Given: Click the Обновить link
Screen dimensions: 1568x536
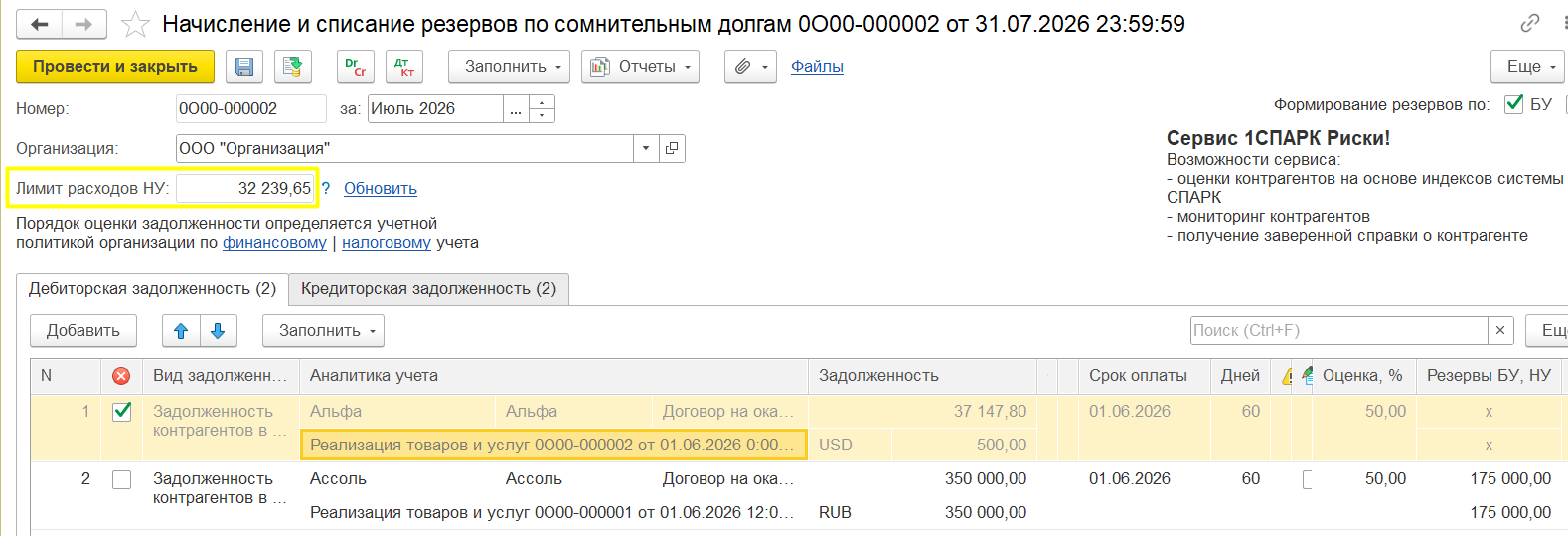Looking at the screenshot, I should click(x=381, y=188).
